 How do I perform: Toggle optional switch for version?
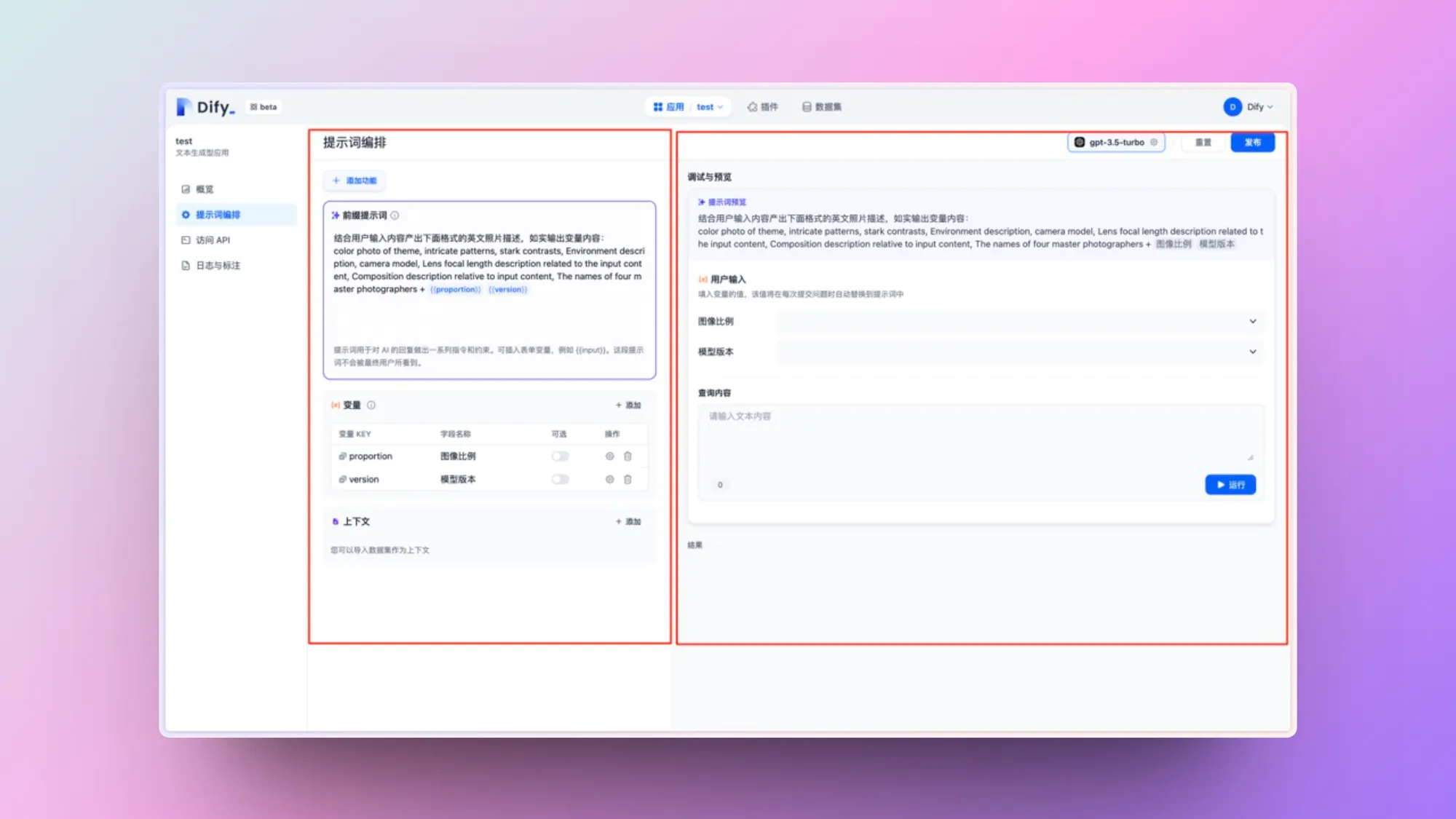[560, 480]
